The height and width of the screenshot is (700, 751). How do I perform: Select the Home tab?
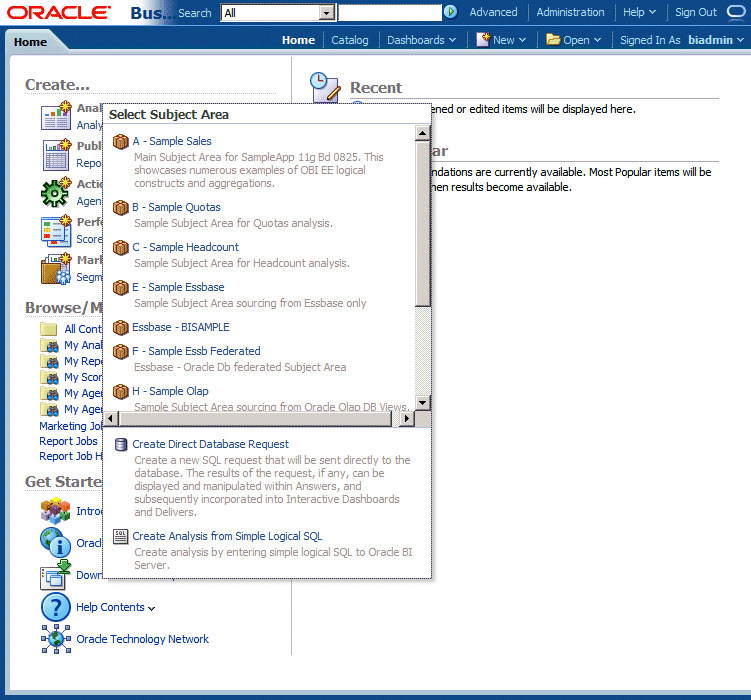[31, 42]
